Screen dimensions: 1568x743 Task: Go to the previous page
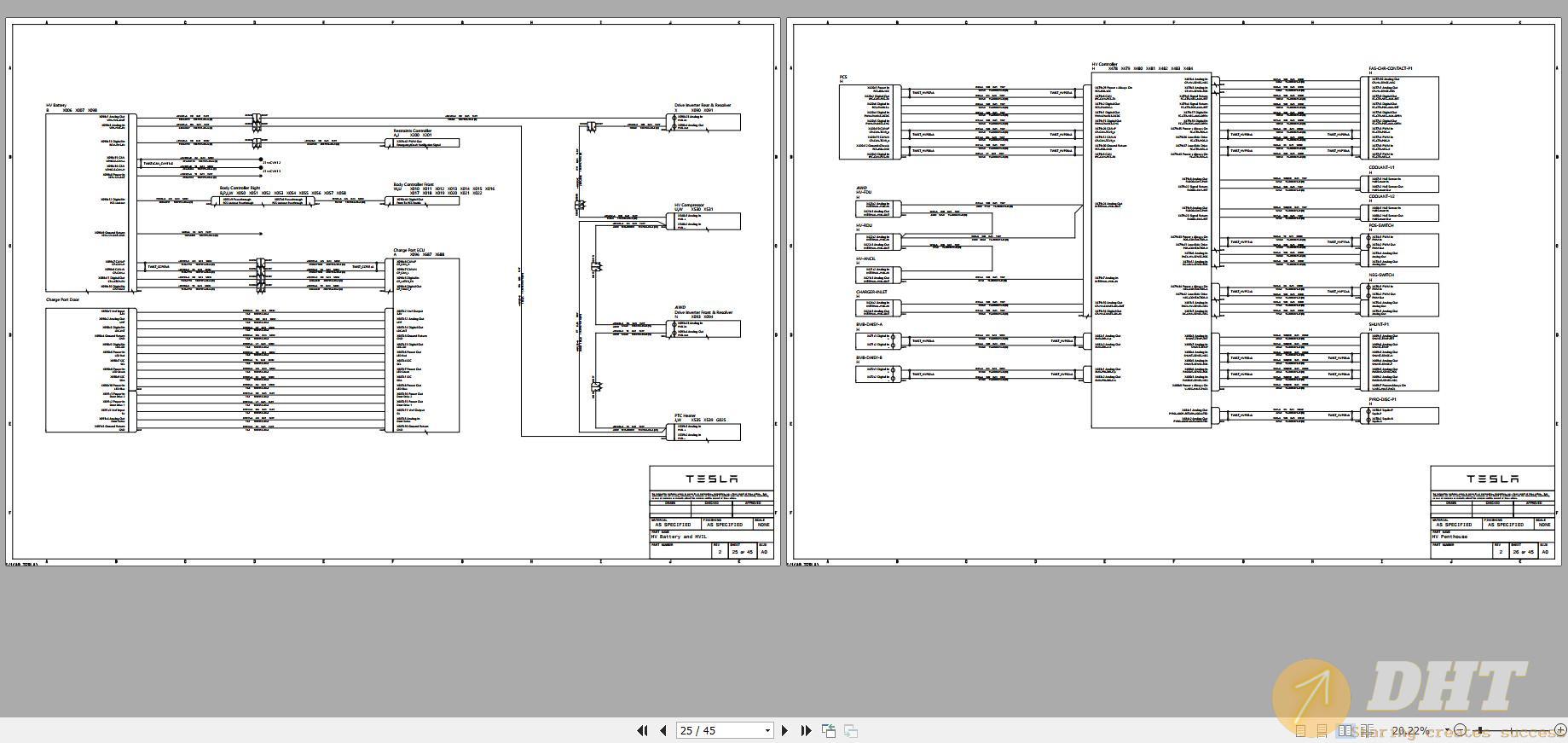click(663, 730)
